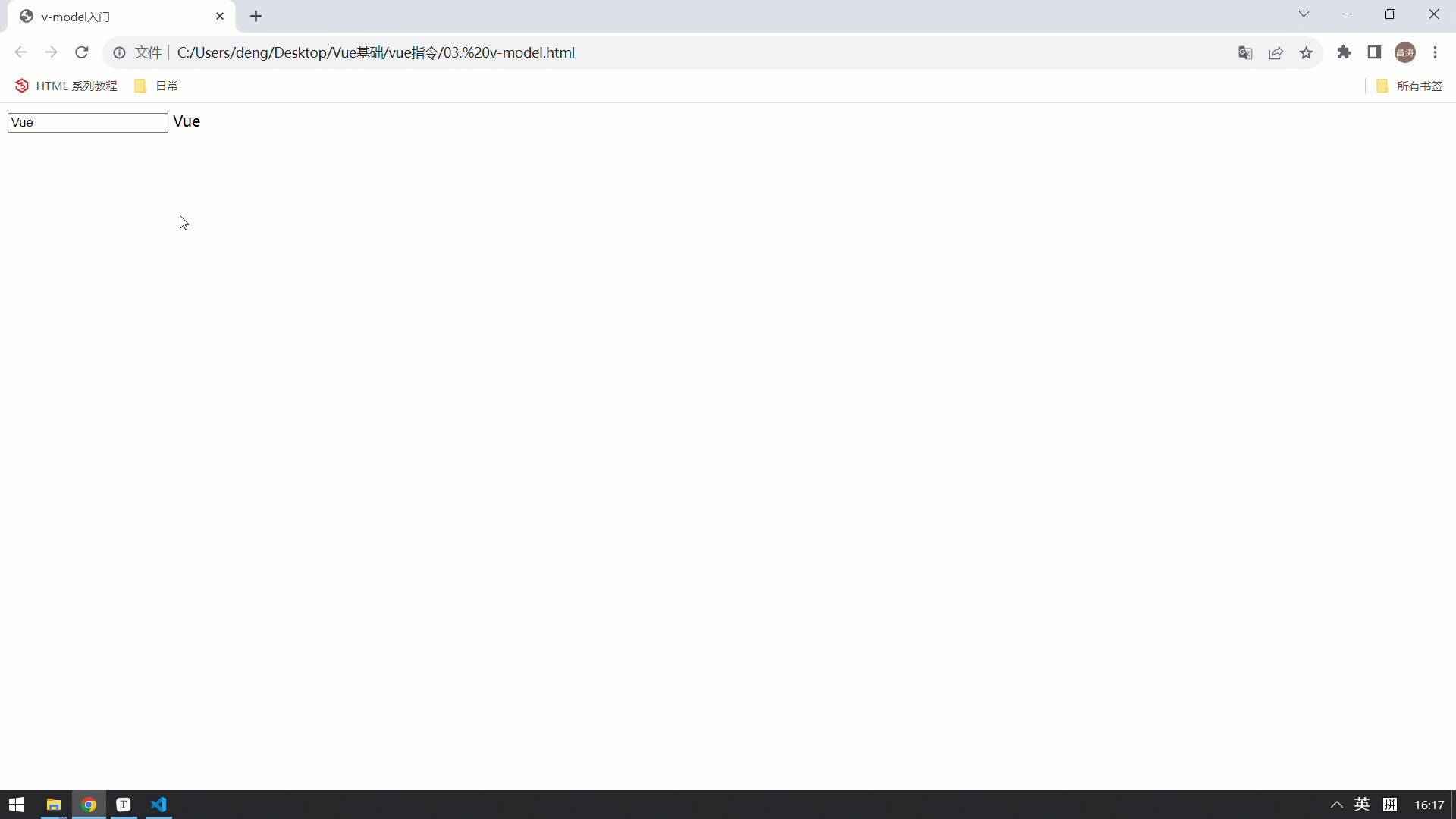
Task: Restore down the Chrome window
Action: click(x=1390, y=14)
